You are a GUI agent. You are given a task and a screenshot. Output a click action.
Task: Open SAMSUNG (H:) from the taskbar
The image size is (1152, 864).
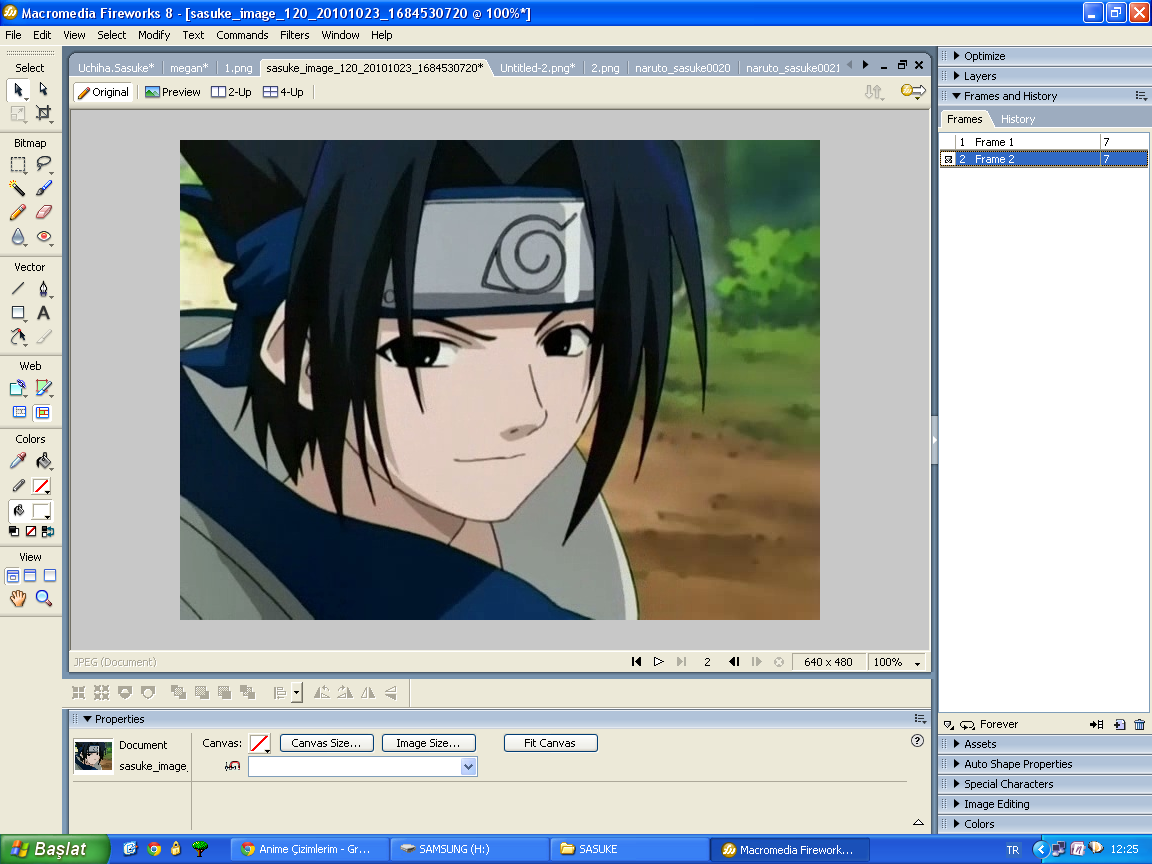coord(469,849)
